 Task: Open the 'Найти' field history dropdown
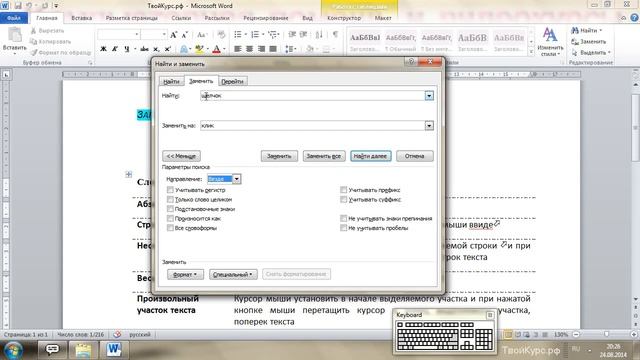click(429, 96)
